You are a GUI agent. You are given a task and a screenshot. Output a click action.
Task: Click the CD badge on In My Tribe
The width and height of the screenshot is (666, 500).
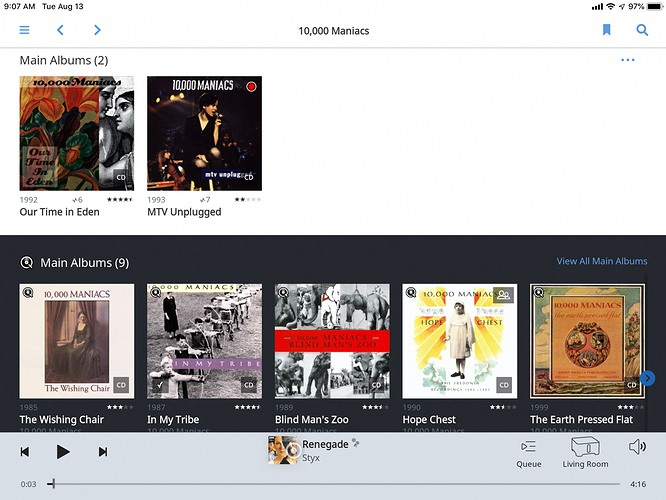[249, 385]
